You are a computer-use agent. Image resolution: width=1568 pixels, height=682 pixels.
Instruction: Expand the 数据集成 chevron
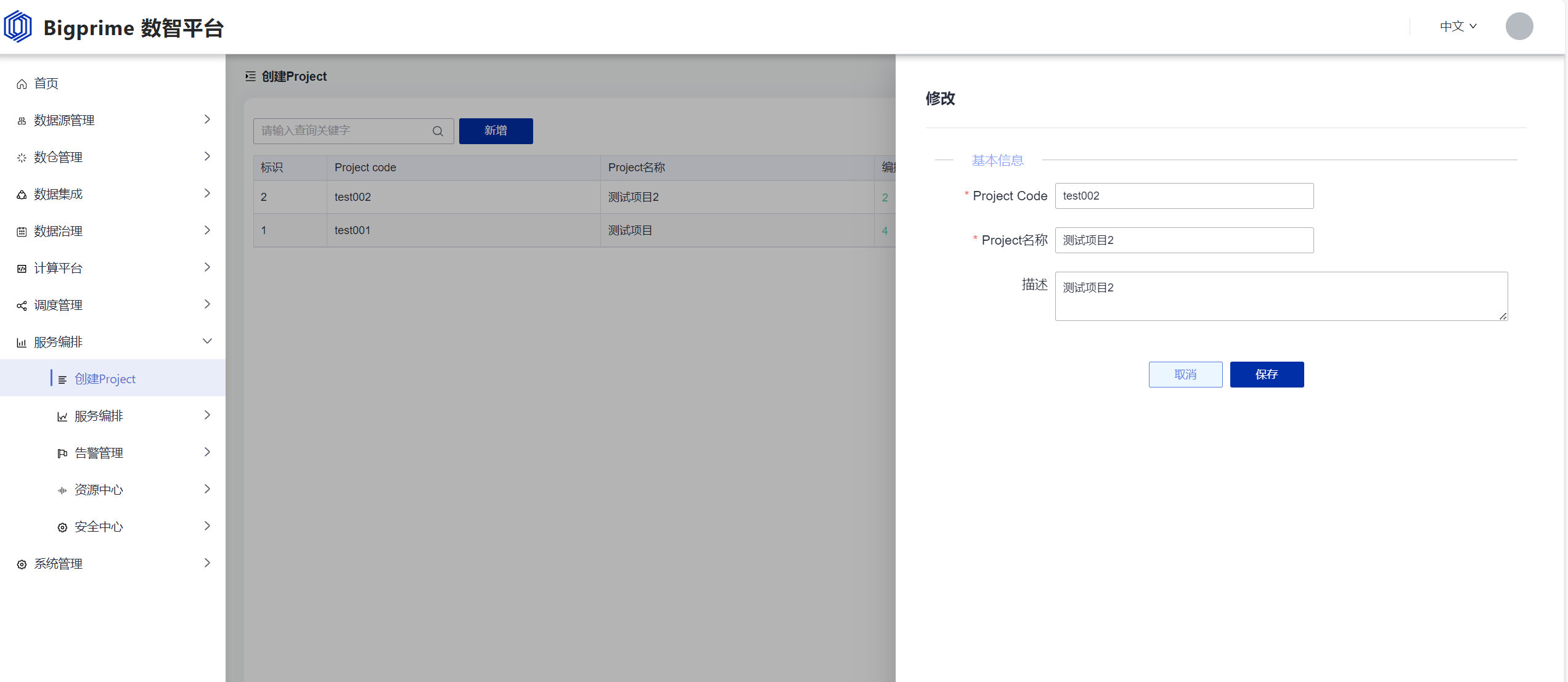click(207, 193)
